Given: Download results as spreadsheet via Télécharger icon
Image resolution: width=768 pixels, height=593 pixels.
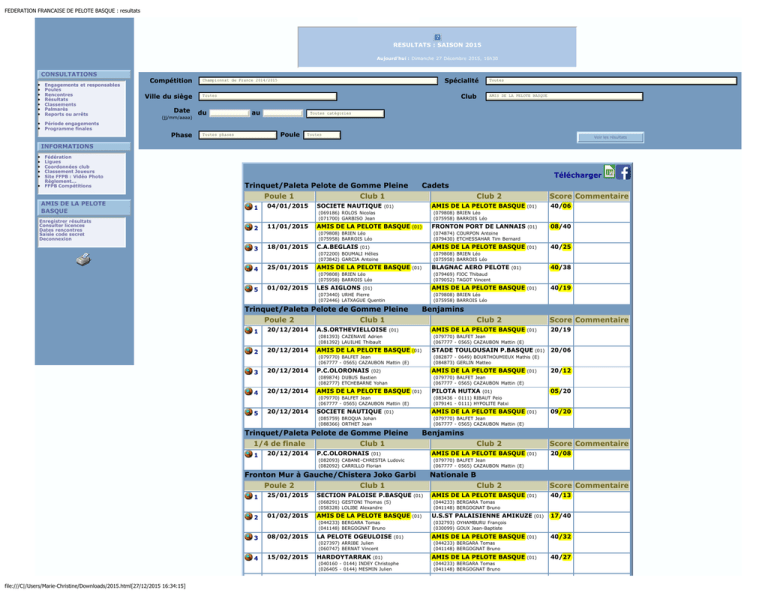Looking at the screenshot, I should pyautogui.click(x=609, y=172).
